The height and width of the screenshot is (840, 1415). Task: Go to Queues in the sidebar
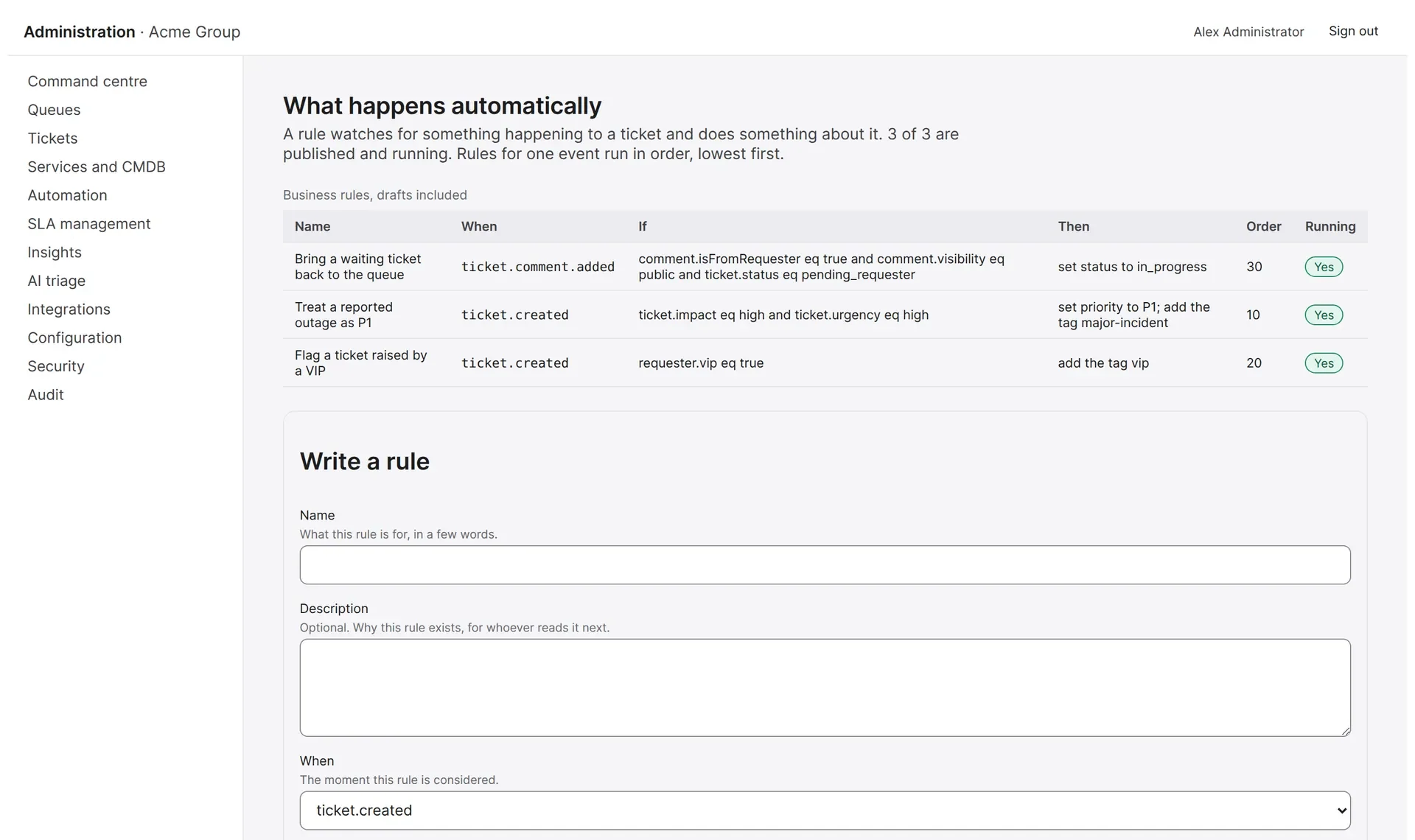click(54, 110)
